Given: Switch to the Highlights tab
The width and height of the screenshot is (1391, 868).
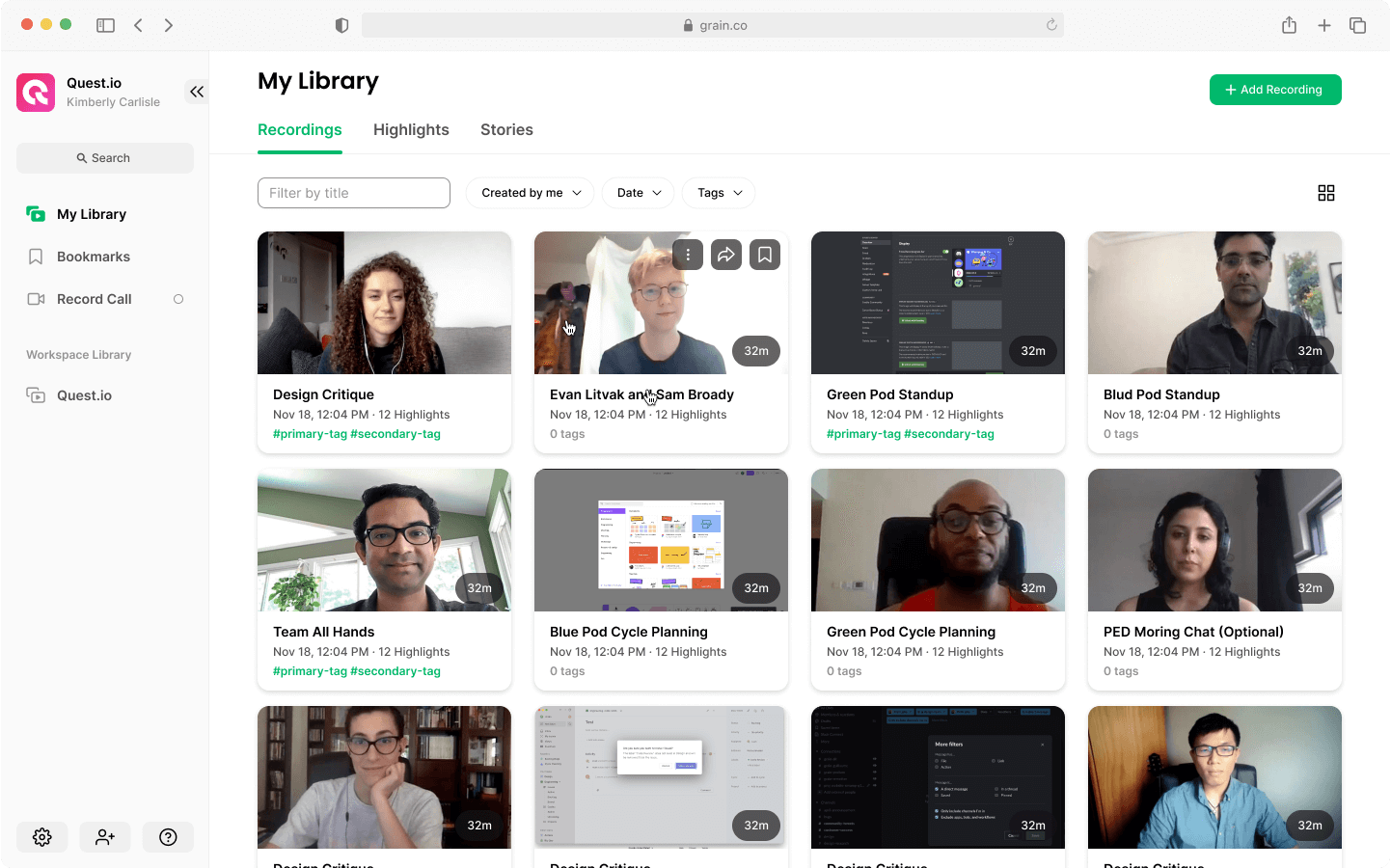Looking at the screenshot, I should tap(411, 129).
